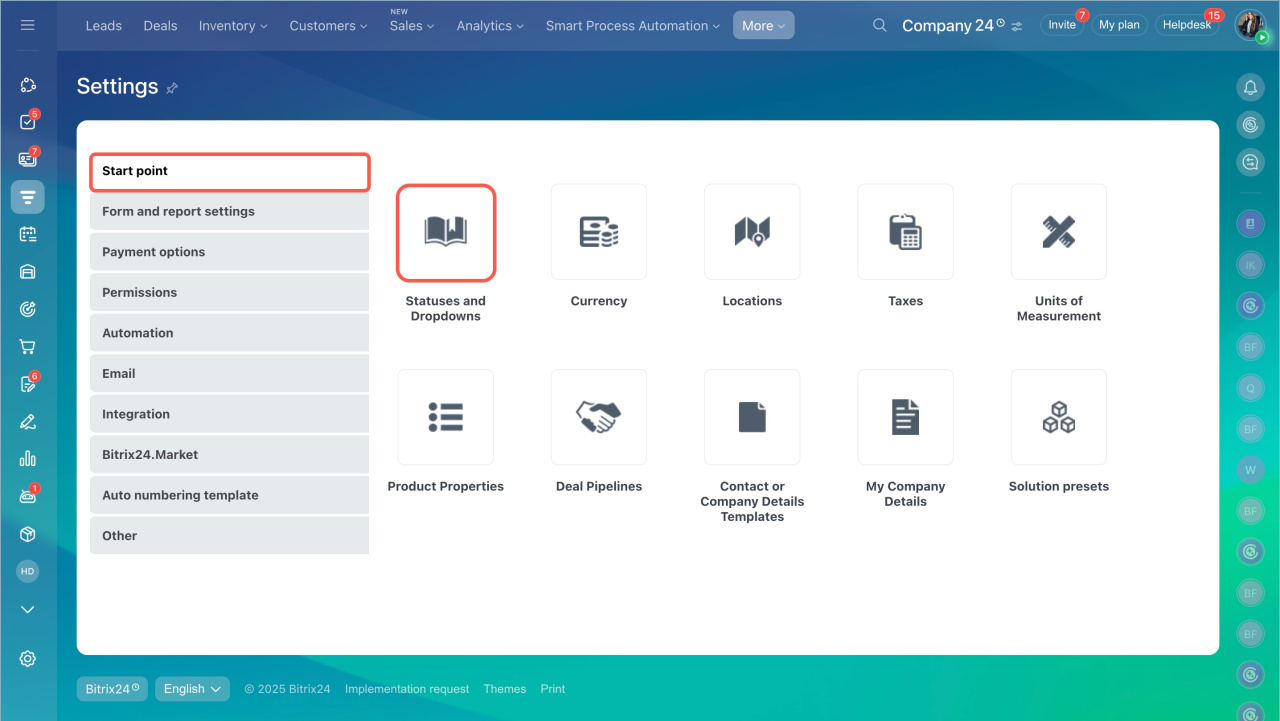Expand the left sidebar chevron
The width and height of the screenshot is (1280, 721).
click(x=28, y=610)
